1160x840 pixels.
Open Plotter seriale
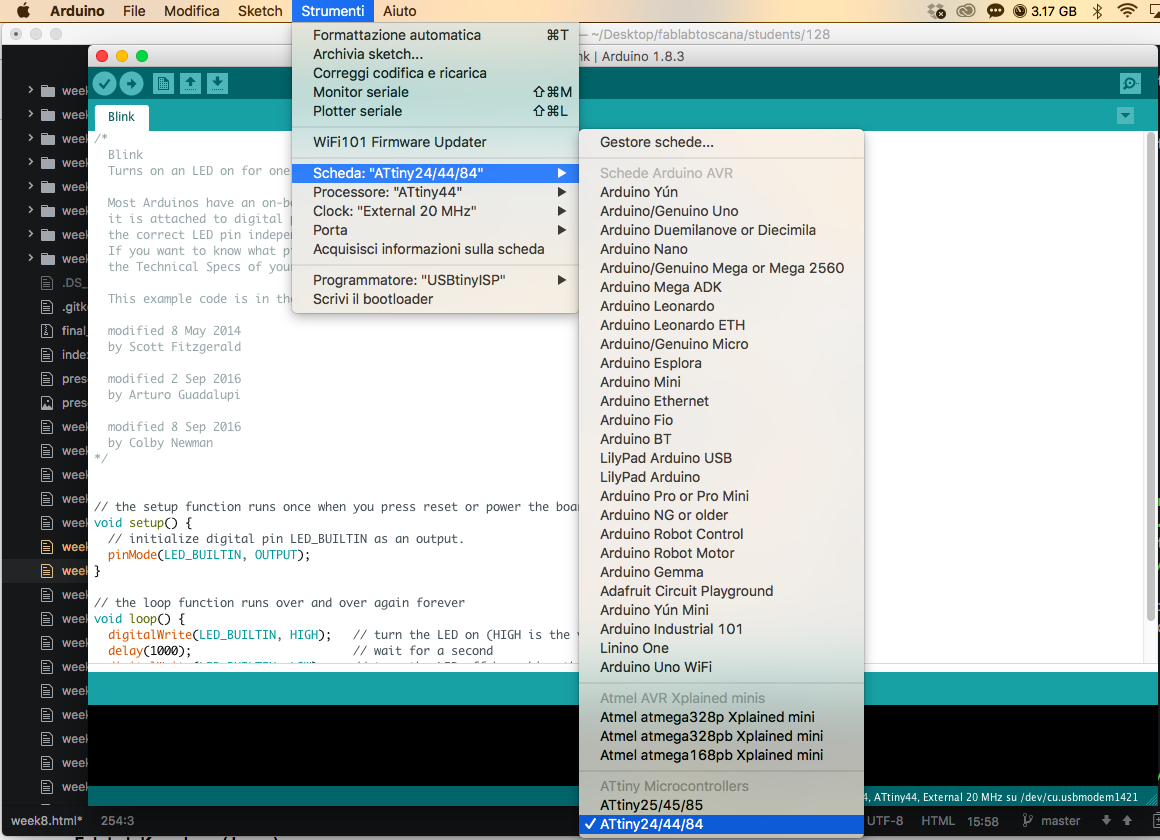coord(435,111)
